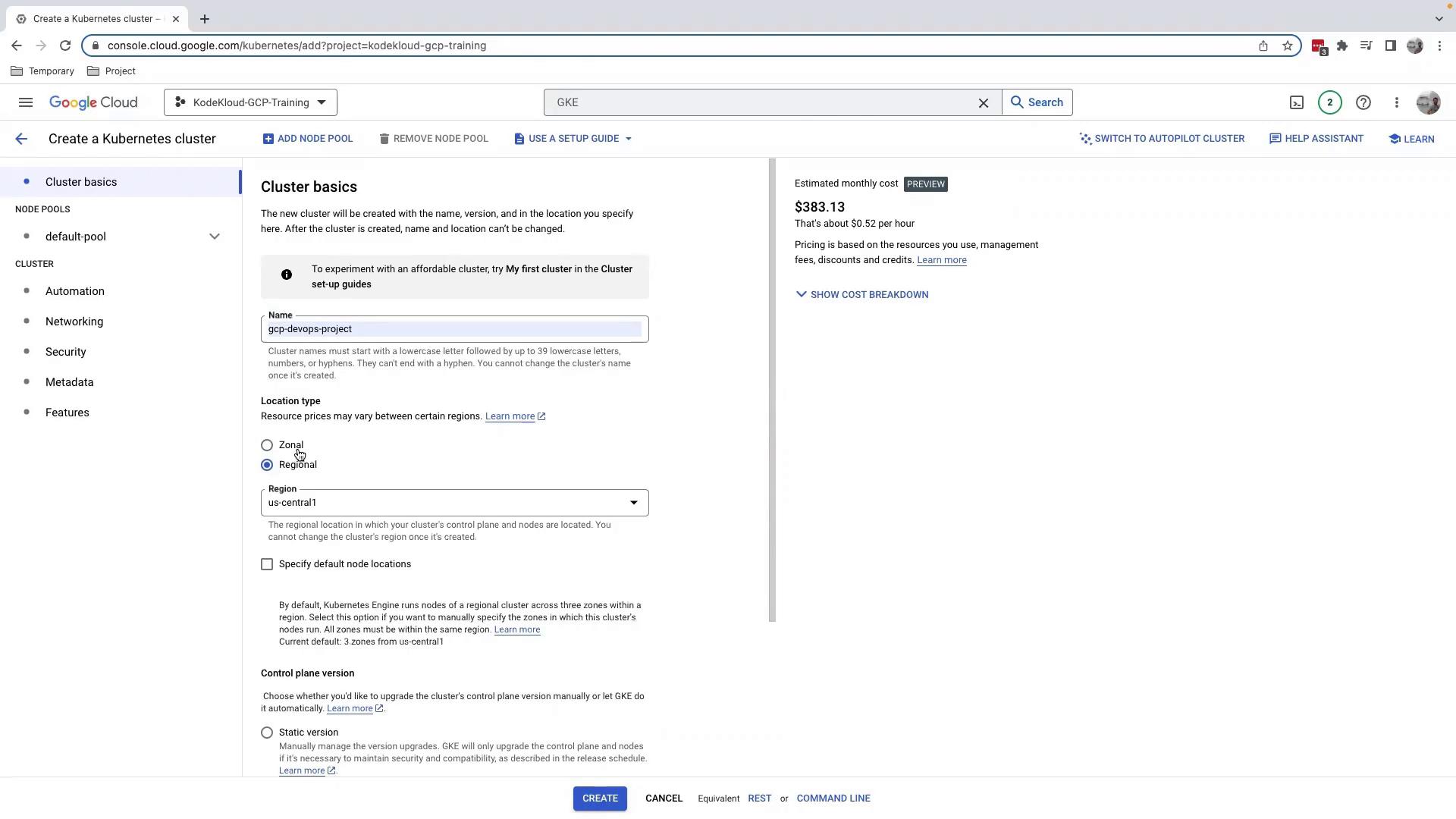Expand the default-pool node pool chevron
Image resolution: width=1456 pixels, height=819 pixels.
(x=215, y=237)
